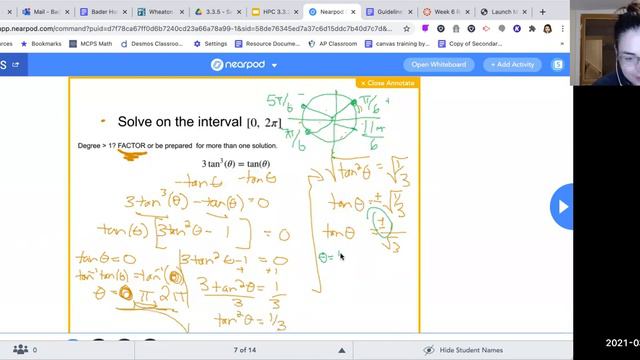
Task: Open the AP Classroom bookmark
Action: [333, 44]
